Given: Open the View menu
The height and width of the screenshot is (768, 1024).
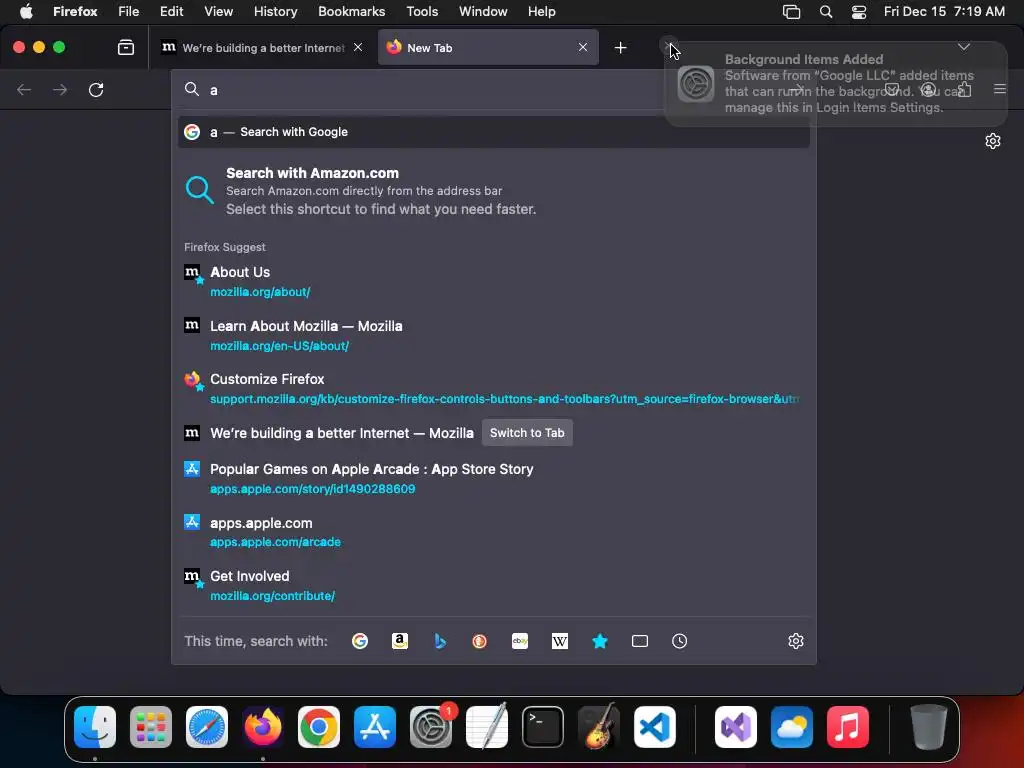Looking at the screenshot, I should pyautogui.click(x=218, y=11).
